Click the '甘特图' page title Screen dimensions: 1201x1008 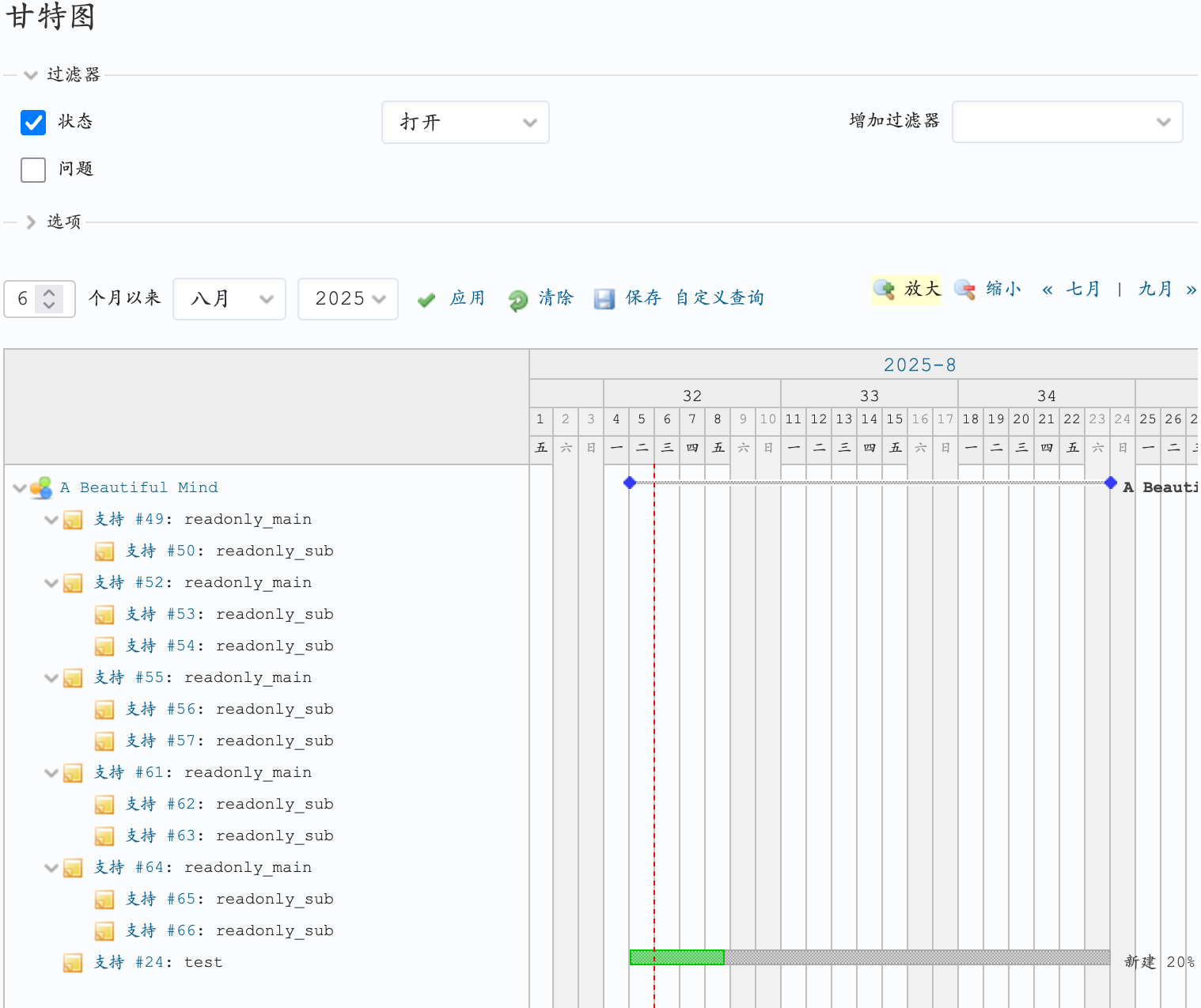51,16
